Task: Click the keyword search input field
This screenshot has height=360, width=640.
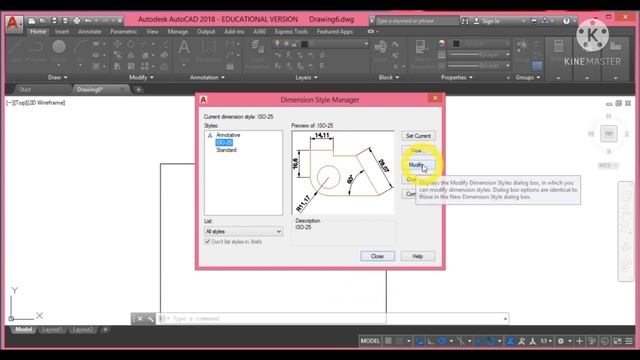Action: 417,21
